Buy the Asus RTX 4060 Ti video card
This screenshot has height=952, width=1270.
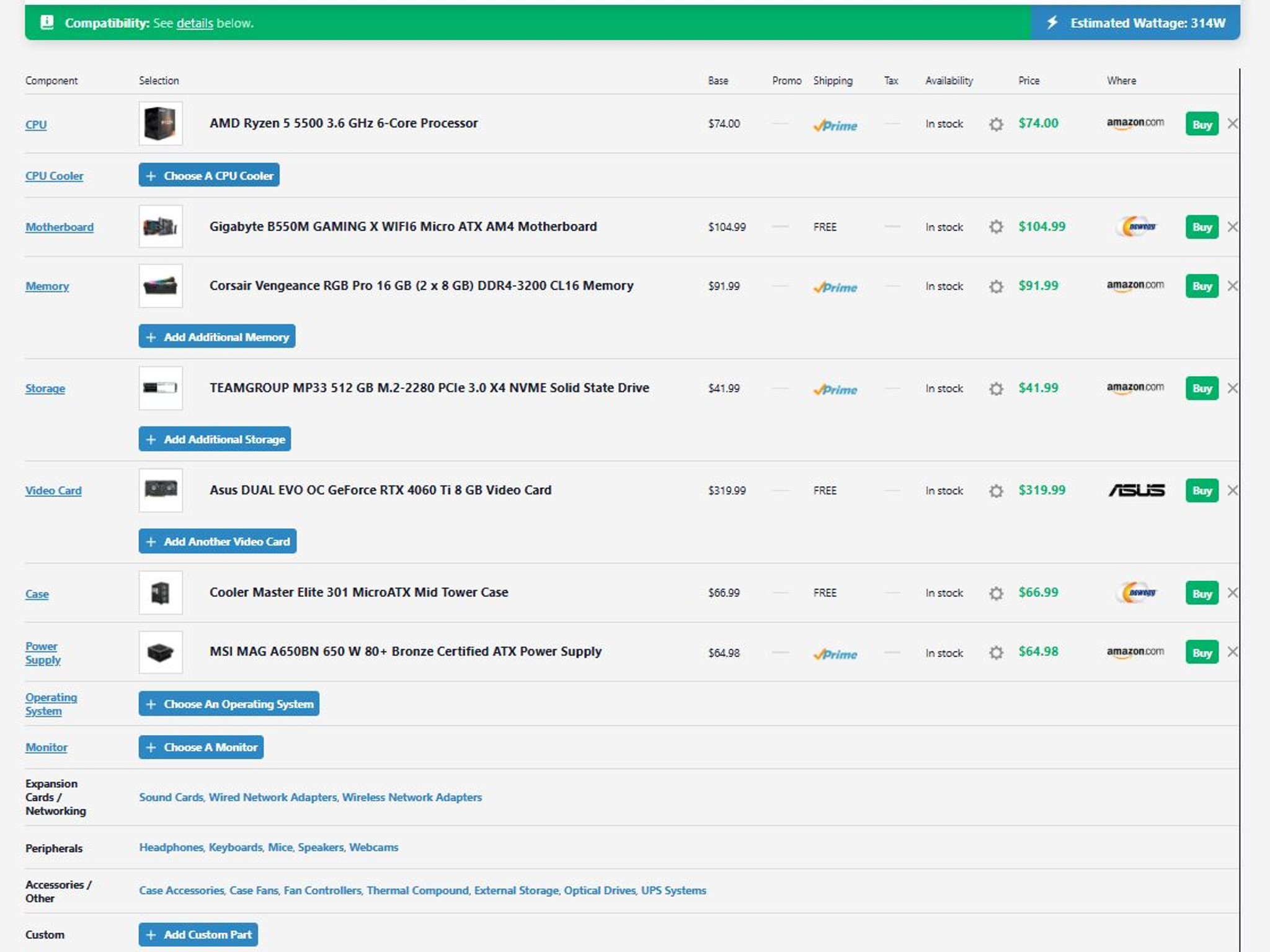pos(1202,490)
